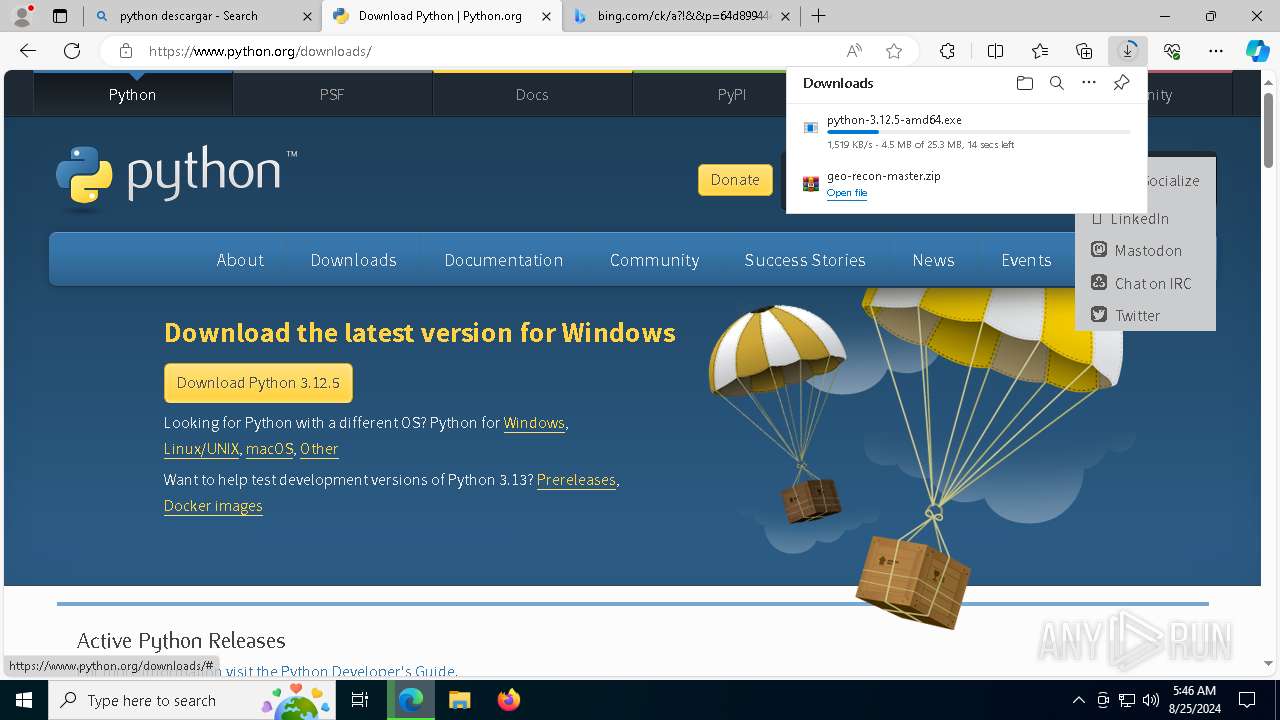The image size is (1280, 720).
Task: Open Browser essentials heart icon
Action: coord(1172,51)
